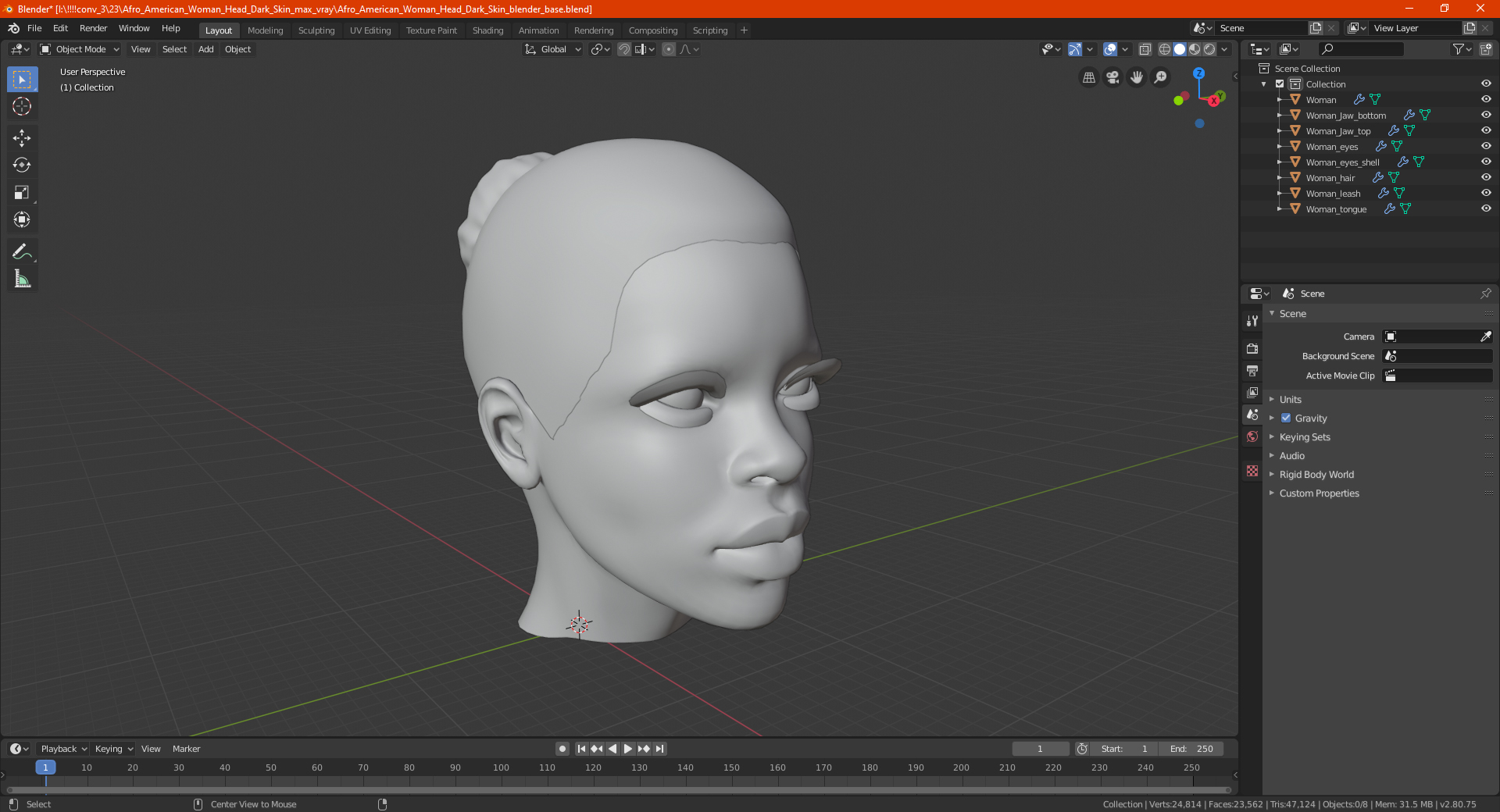Open the Render properties tab
This screenshot has height=812, width=1500.
pos(1252,348)
